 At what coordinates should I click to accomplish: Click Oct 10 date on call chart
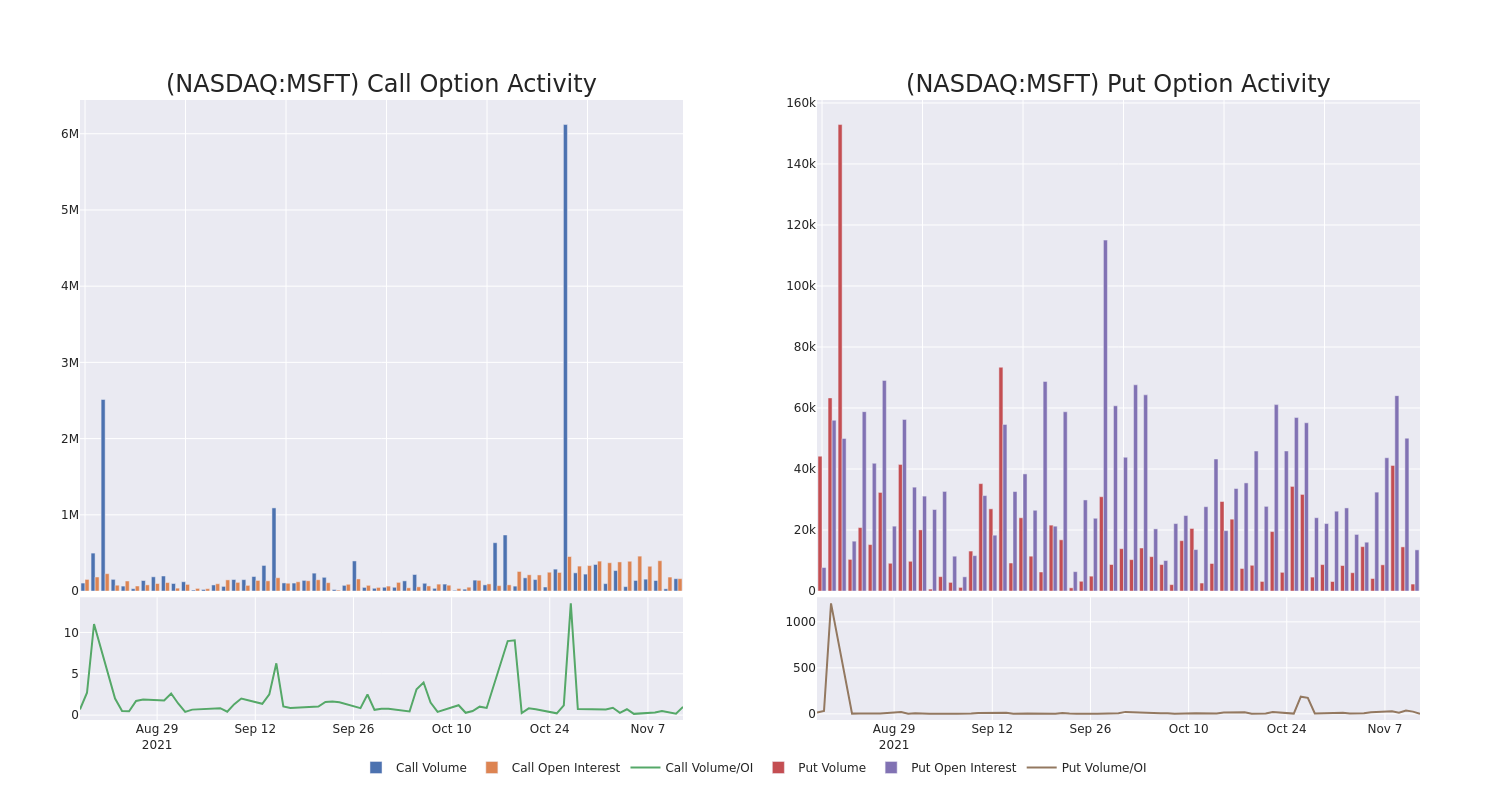pyautogui.click(x=451, y=729)
